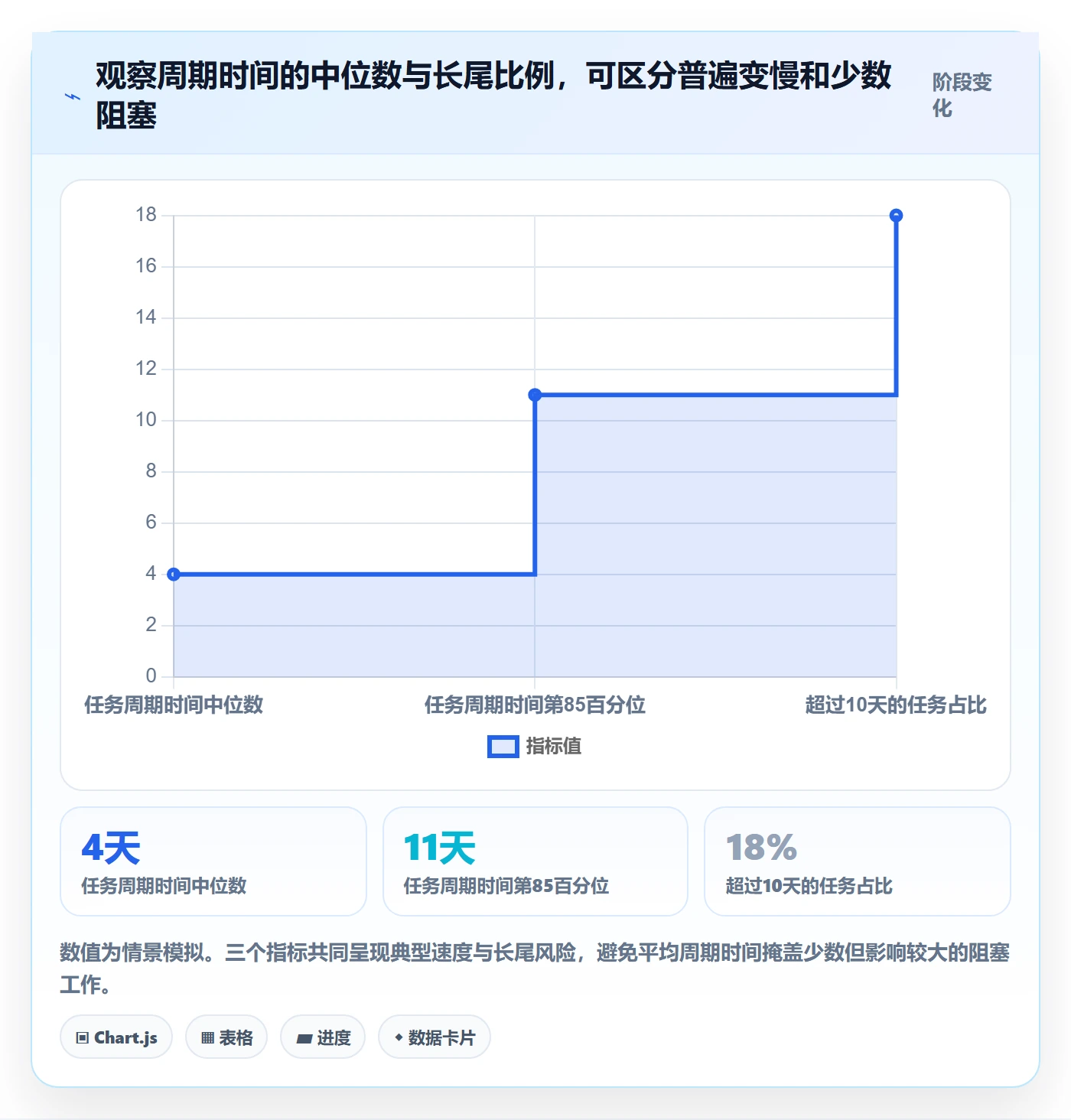Click the x-axis label 任务周期时间中位数
Viewport: 1071px width, 1120px height.
174,705
